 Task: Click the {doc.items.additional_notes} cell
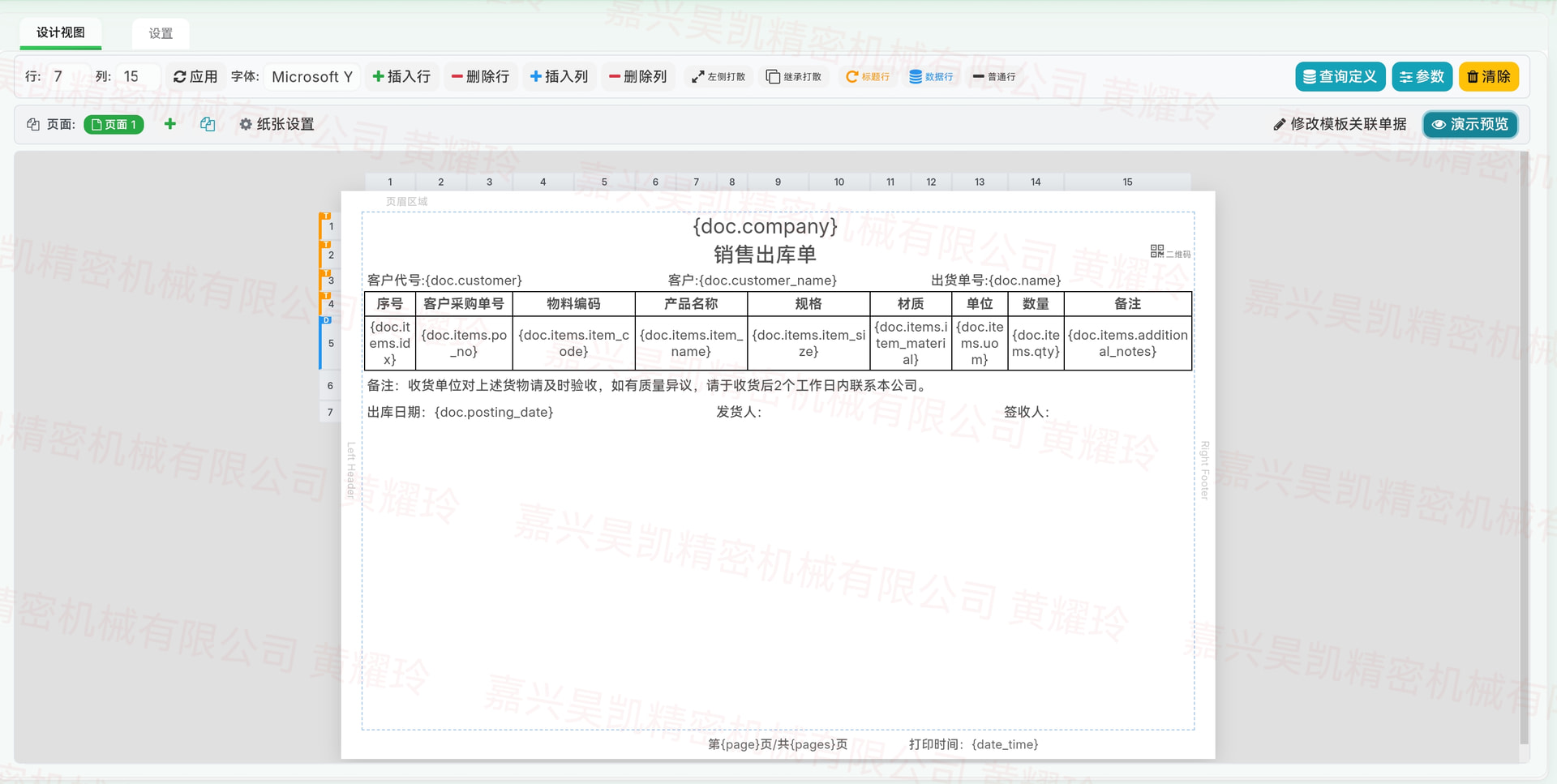tap(1128, 343)
